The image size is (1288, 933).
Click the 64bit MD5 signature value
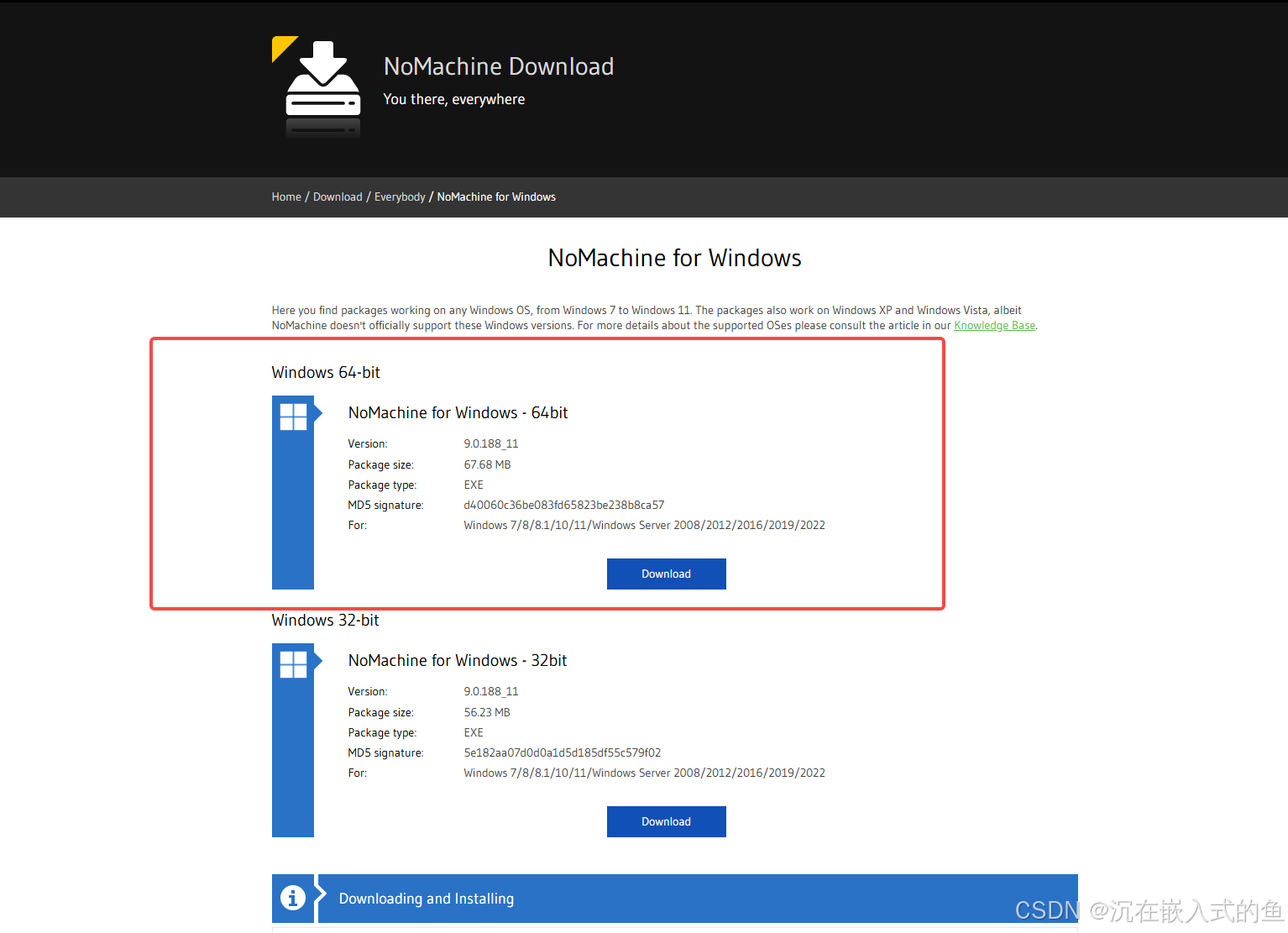(x=564, y=505)
